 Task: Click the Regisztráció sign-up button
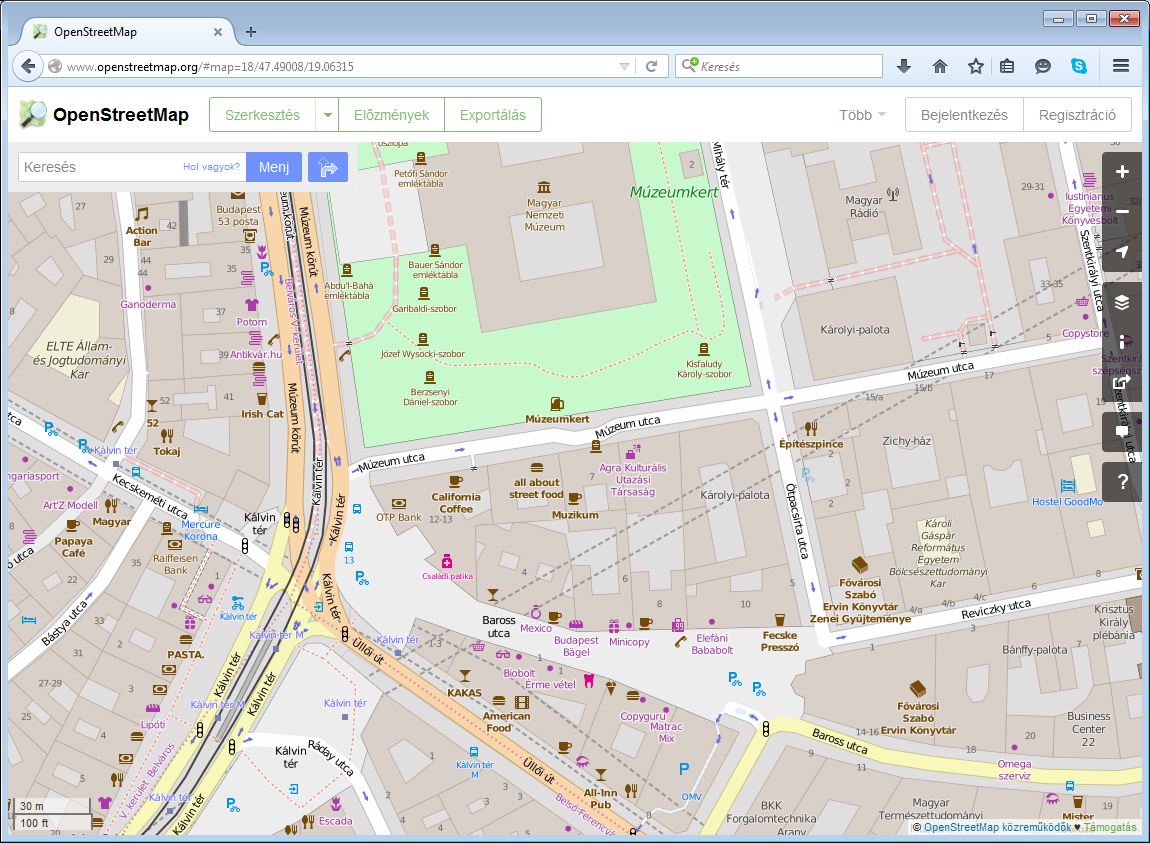point(1077,115)
